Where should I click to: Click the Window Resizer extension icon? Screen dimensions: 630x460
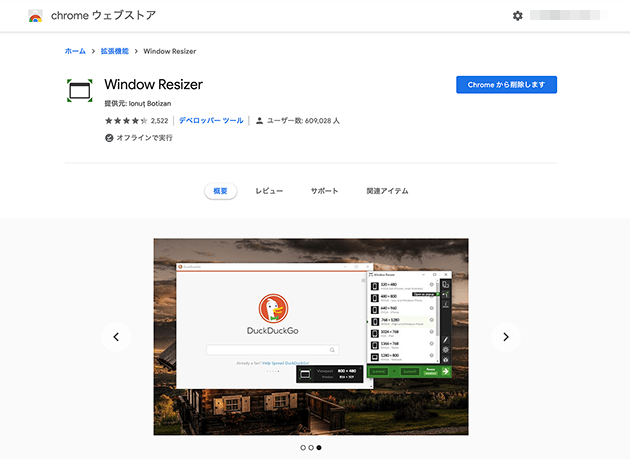(80, 91)
